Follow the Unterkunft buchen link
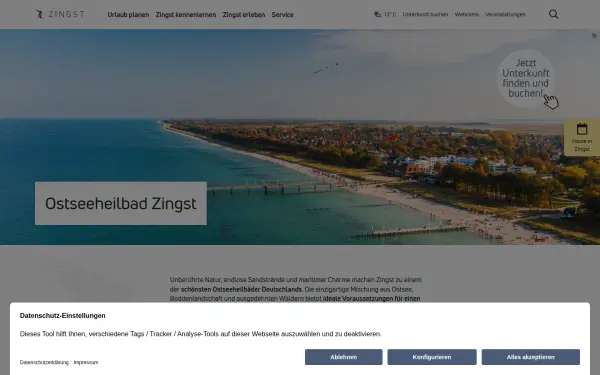This screenshot has width=600, height=375. 425,15
